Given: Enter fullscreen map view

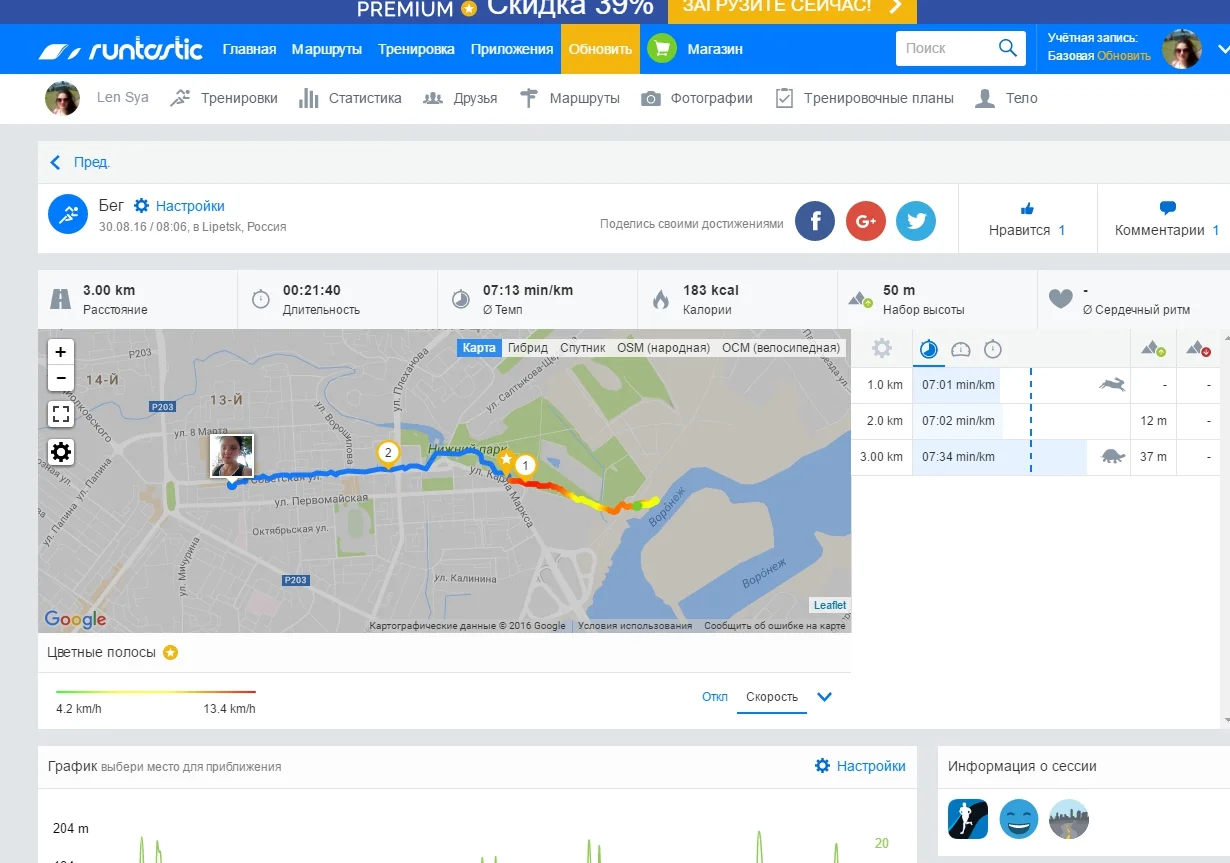Looking at the screenshot, I should [x=61, y=414].
